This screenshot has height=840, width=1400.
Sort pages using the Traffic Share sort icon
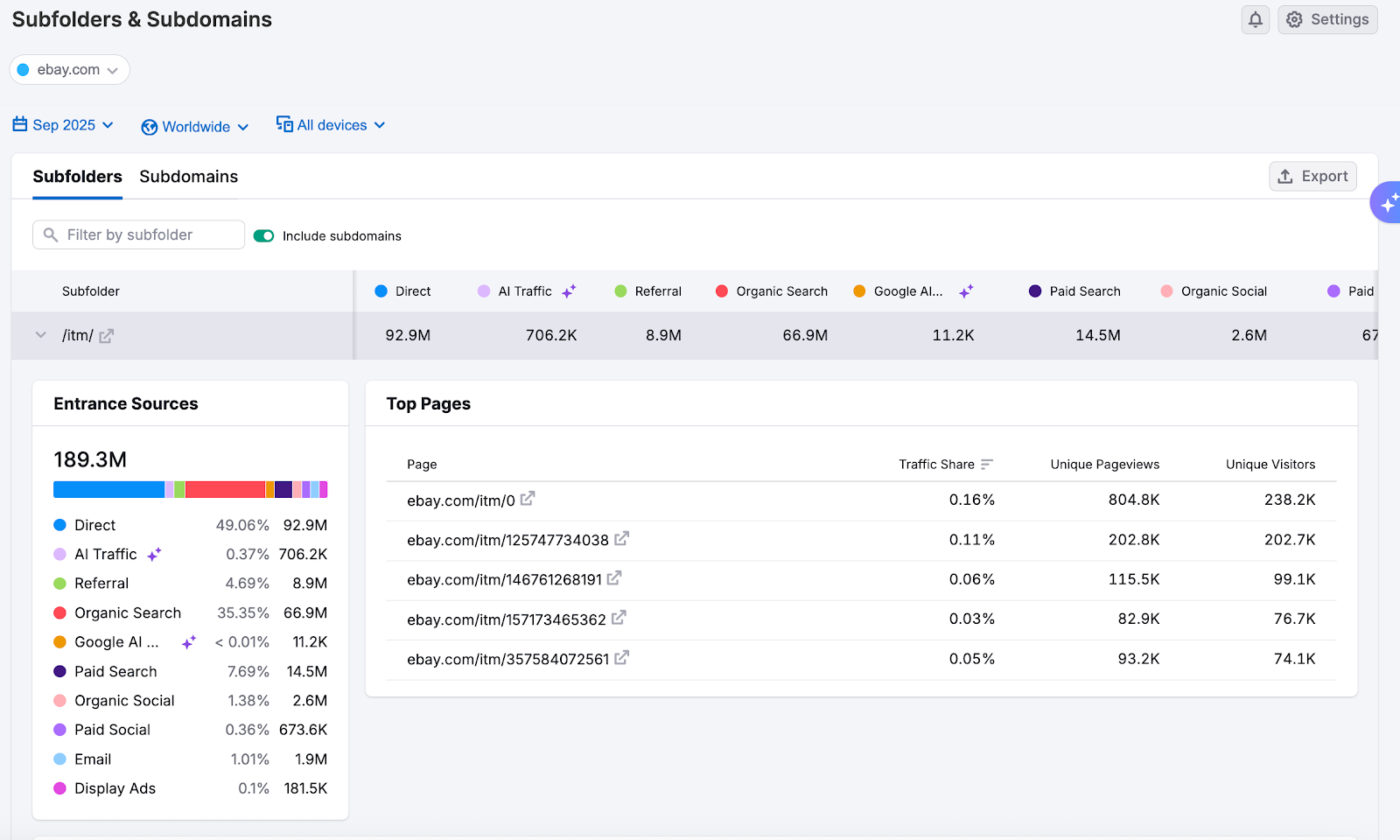[988, 464]
